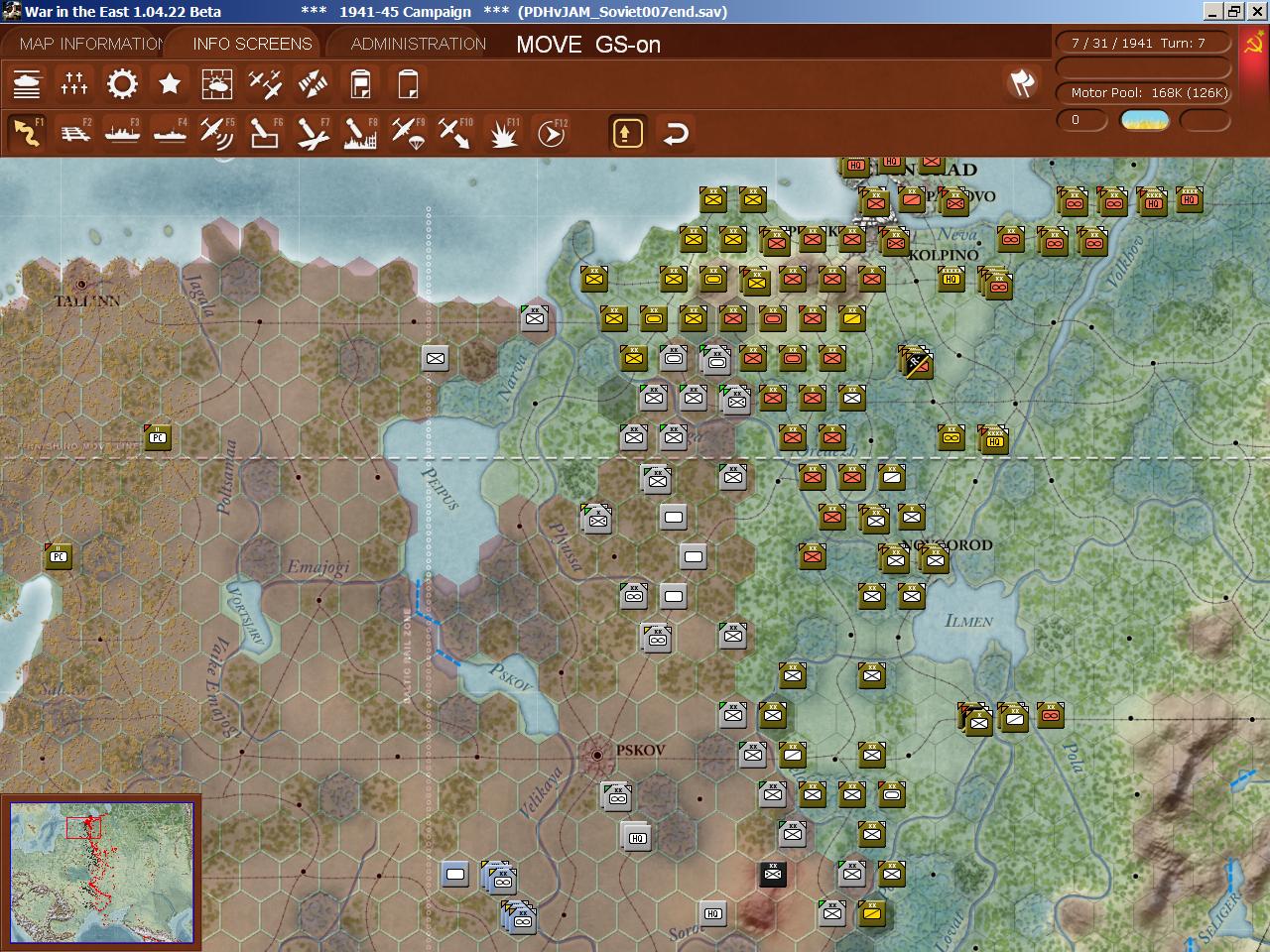The image size is (1270, 952).
Task: Click the undo move arrow
Action: (x=676, y=133)
